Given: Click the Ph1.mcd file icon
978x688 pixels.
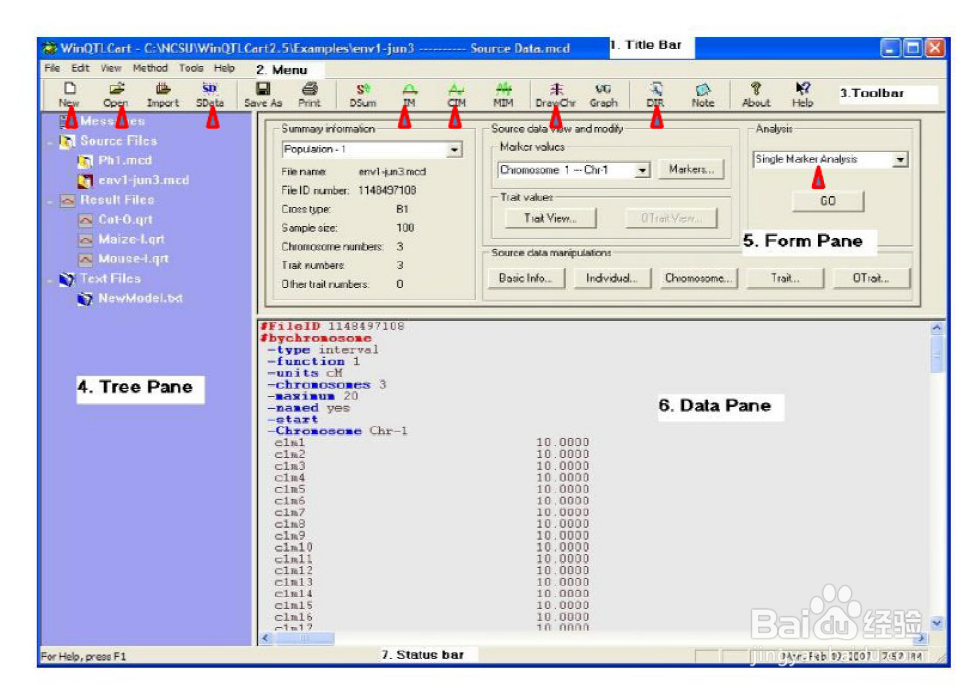Looking at the screenshot, I should point(85,161).
